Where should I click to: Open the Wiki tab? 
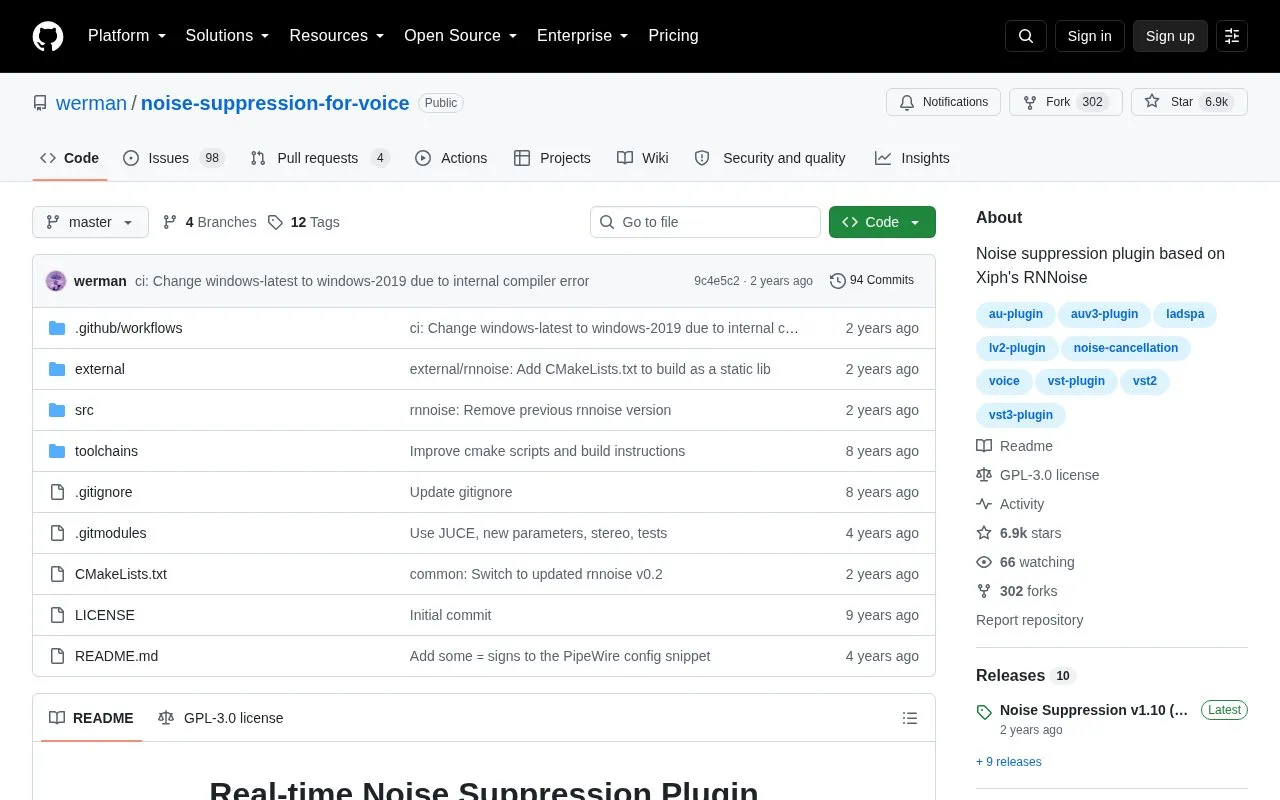[x=643, y=158]
